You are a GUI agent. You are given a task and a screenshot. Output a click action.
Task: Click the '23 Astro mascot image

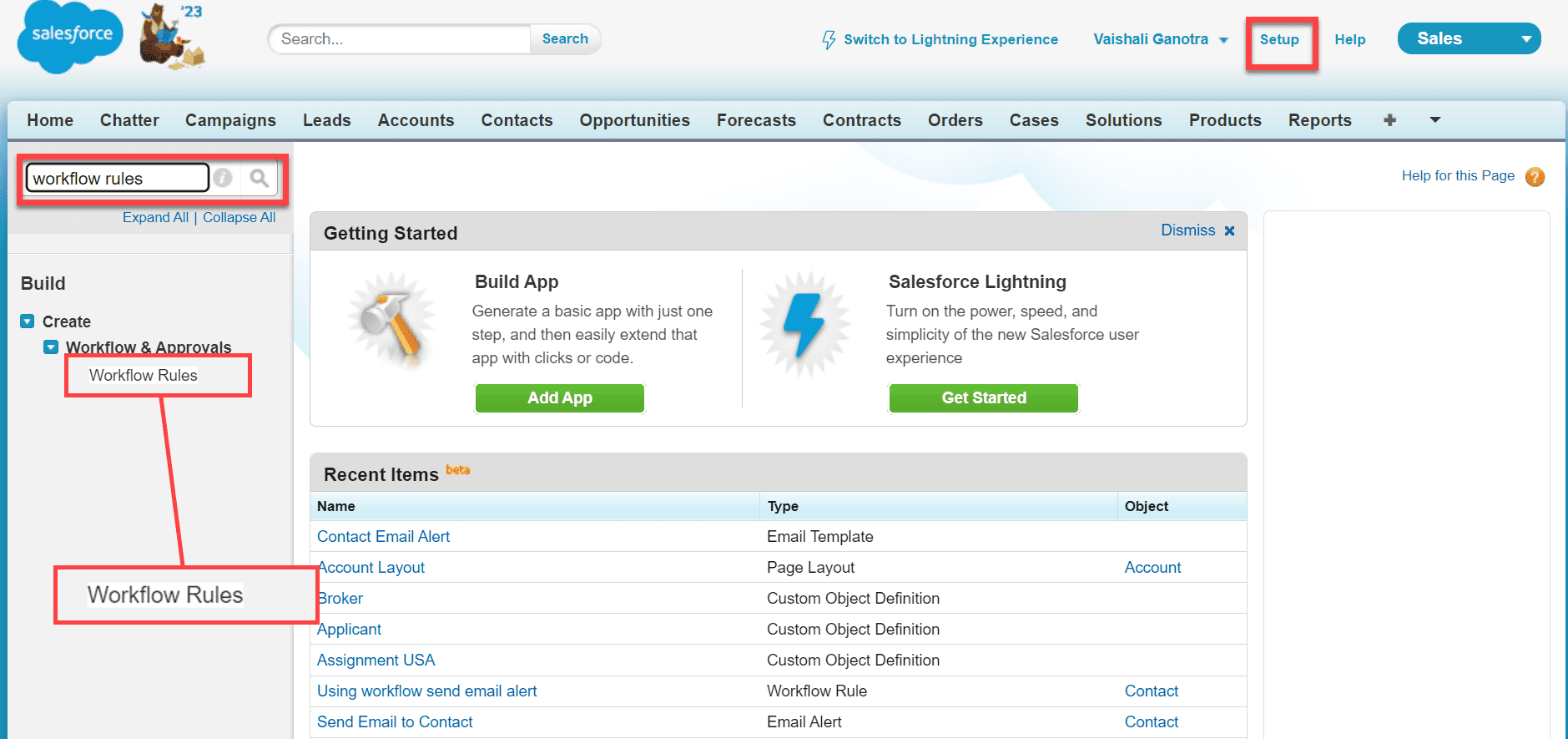pyautogui.click(x=172, y=36)
